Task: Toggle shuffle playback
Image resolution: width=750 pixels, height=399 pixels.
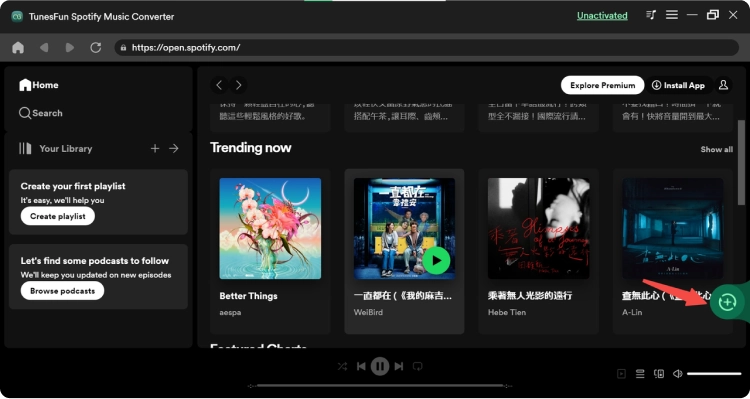Action: (342, 366)
